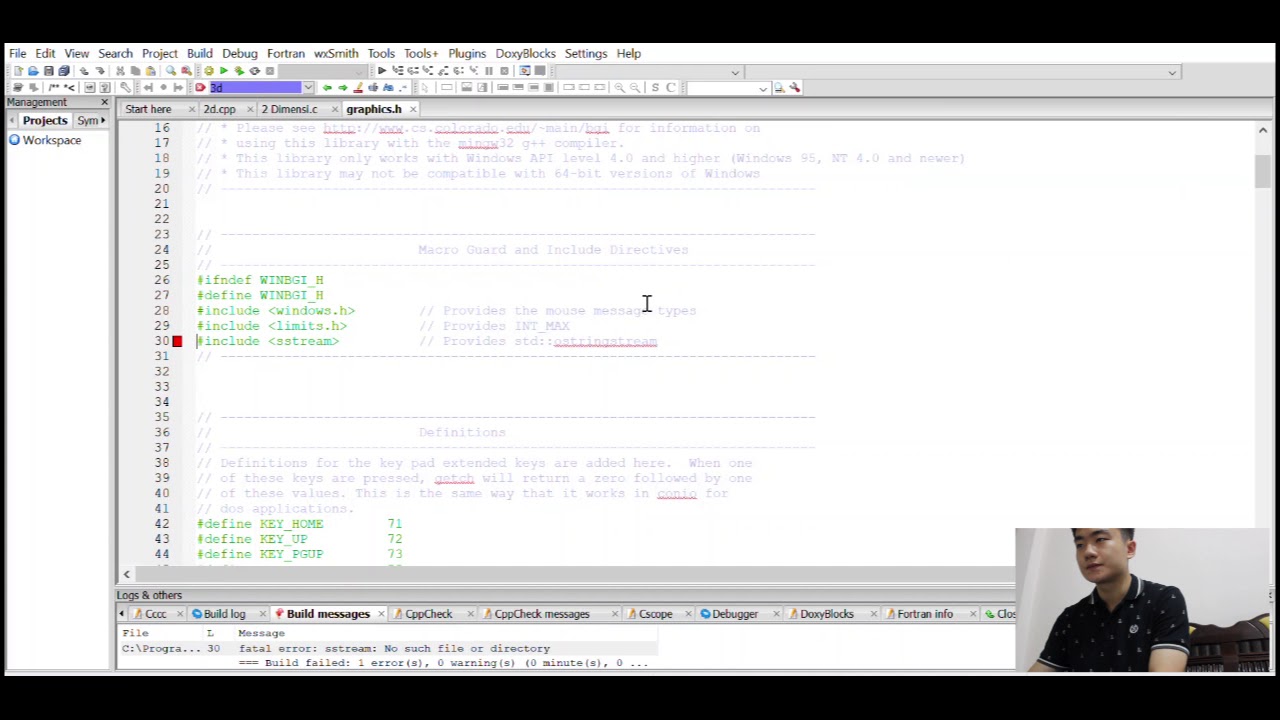Show more Management tabs with the arrow
The height and width of the screenshot is (720, 1280).
tap(103, 121)
